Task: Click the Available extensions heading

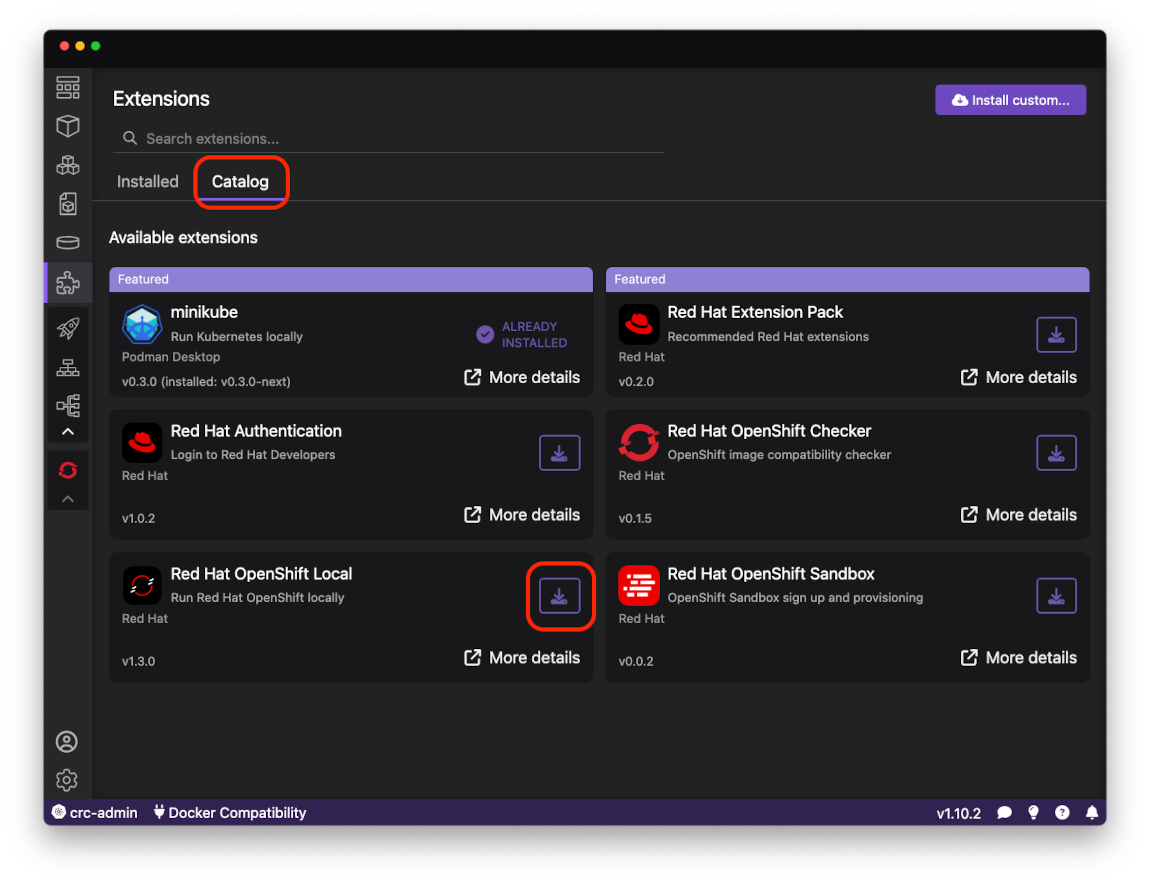Action: coord(183,238)
